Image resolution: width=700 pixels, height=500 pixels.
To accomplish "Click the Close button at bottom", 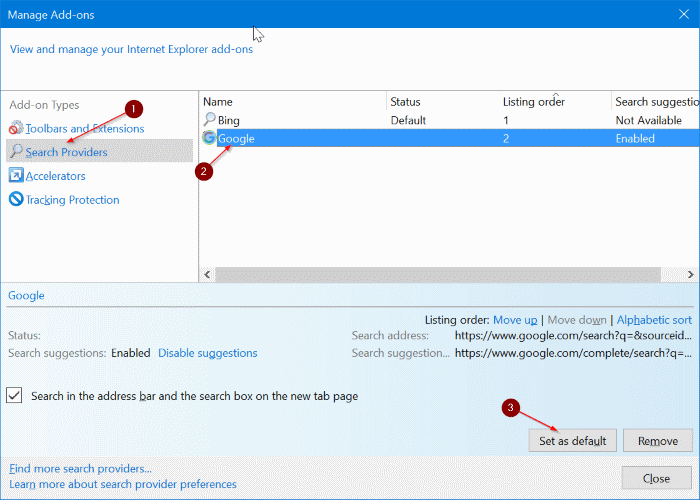I will (x=656, y=478).
